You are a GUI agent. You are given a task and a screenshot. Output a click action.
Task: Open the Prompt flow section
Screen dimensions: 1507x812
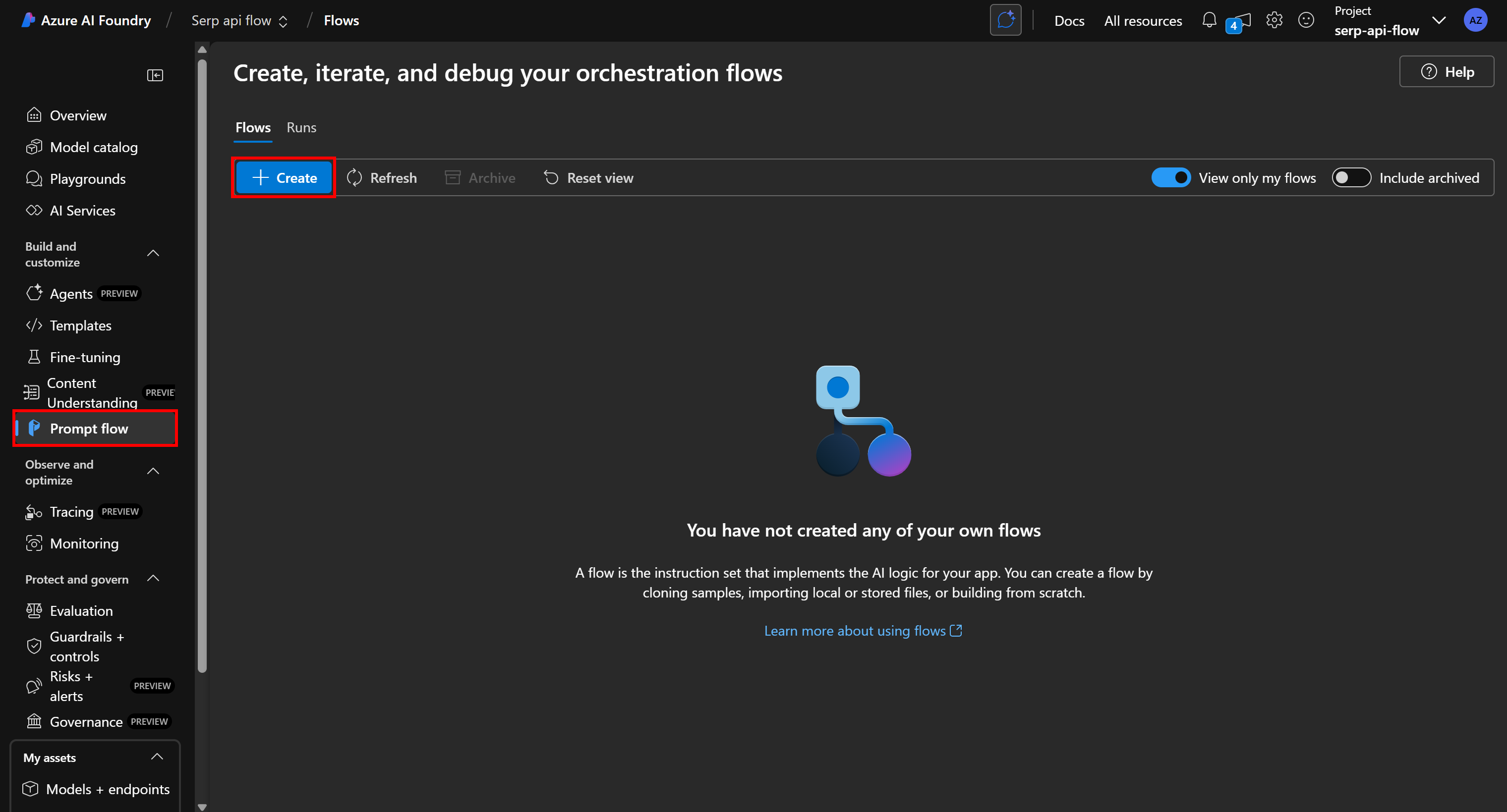[88, 428]
